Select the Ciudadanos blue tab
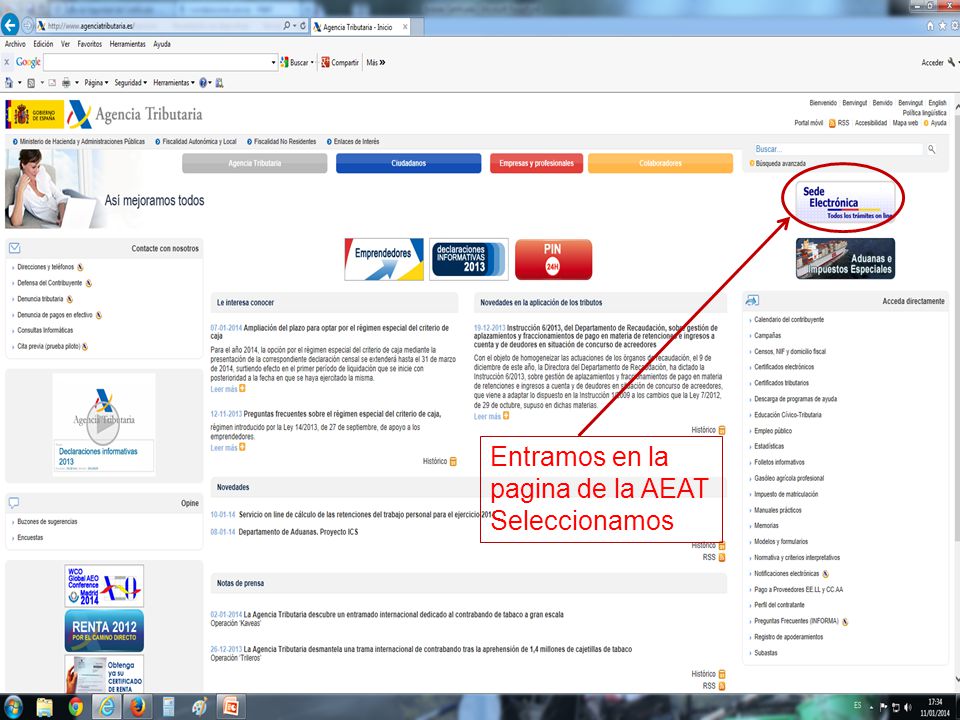Viewport: 960px width, 720px height. (408, 163)
